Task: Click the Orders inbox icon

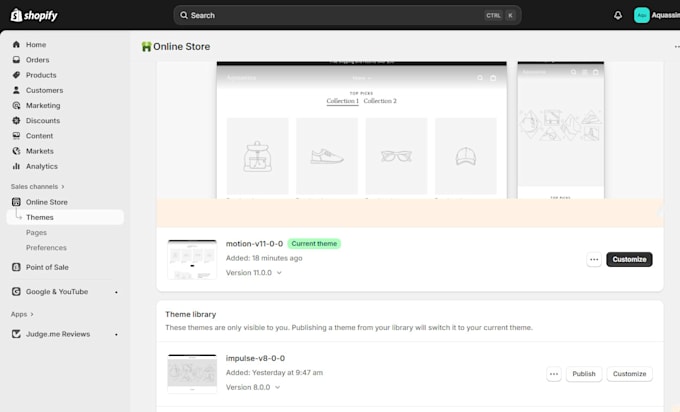Action: (16, 59)
